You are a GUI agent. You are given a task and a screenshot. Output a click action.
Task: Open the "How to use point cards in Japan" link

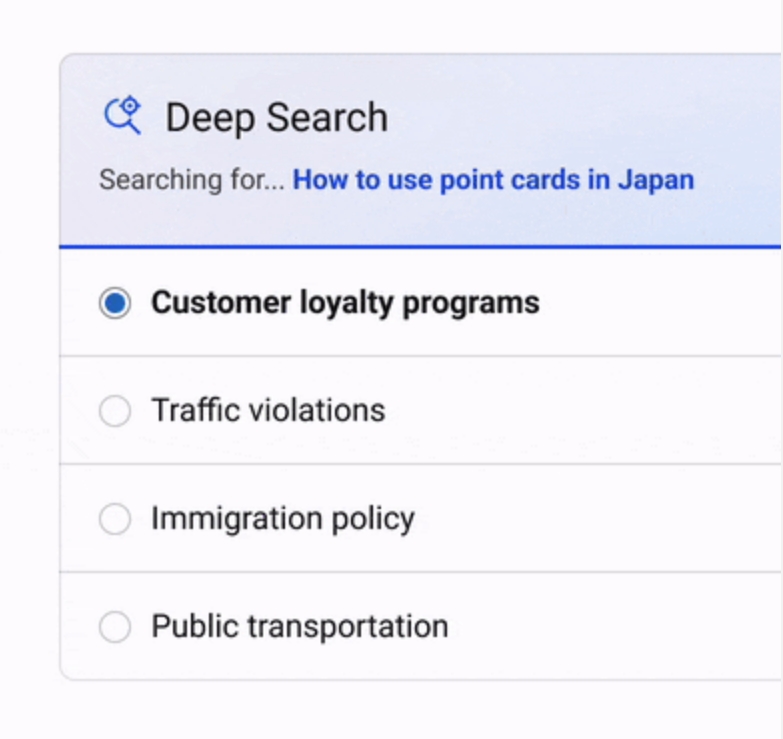click(493, 180)
